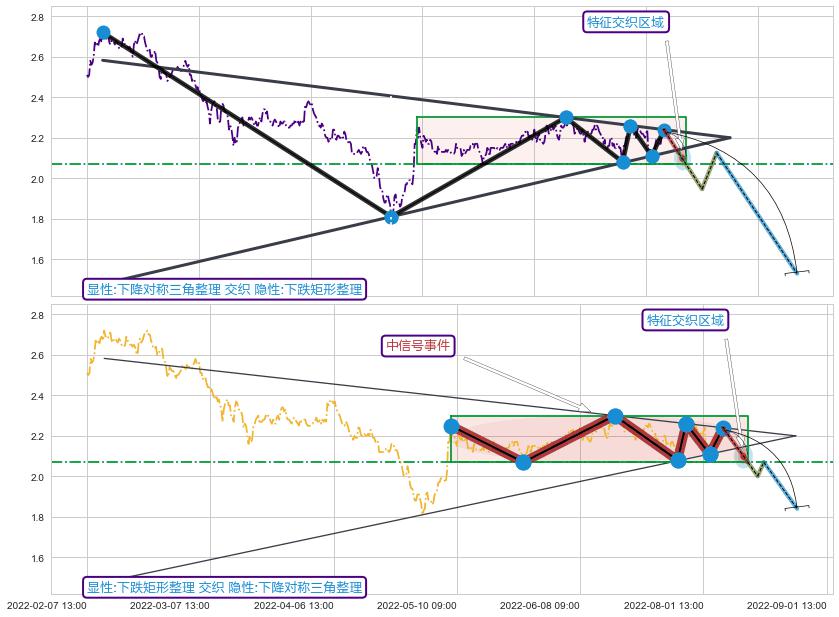Click the bottom chart's 显性:下跌矩形整理 pattern caption
Screen dimensions: 839x617
point(224,587)
